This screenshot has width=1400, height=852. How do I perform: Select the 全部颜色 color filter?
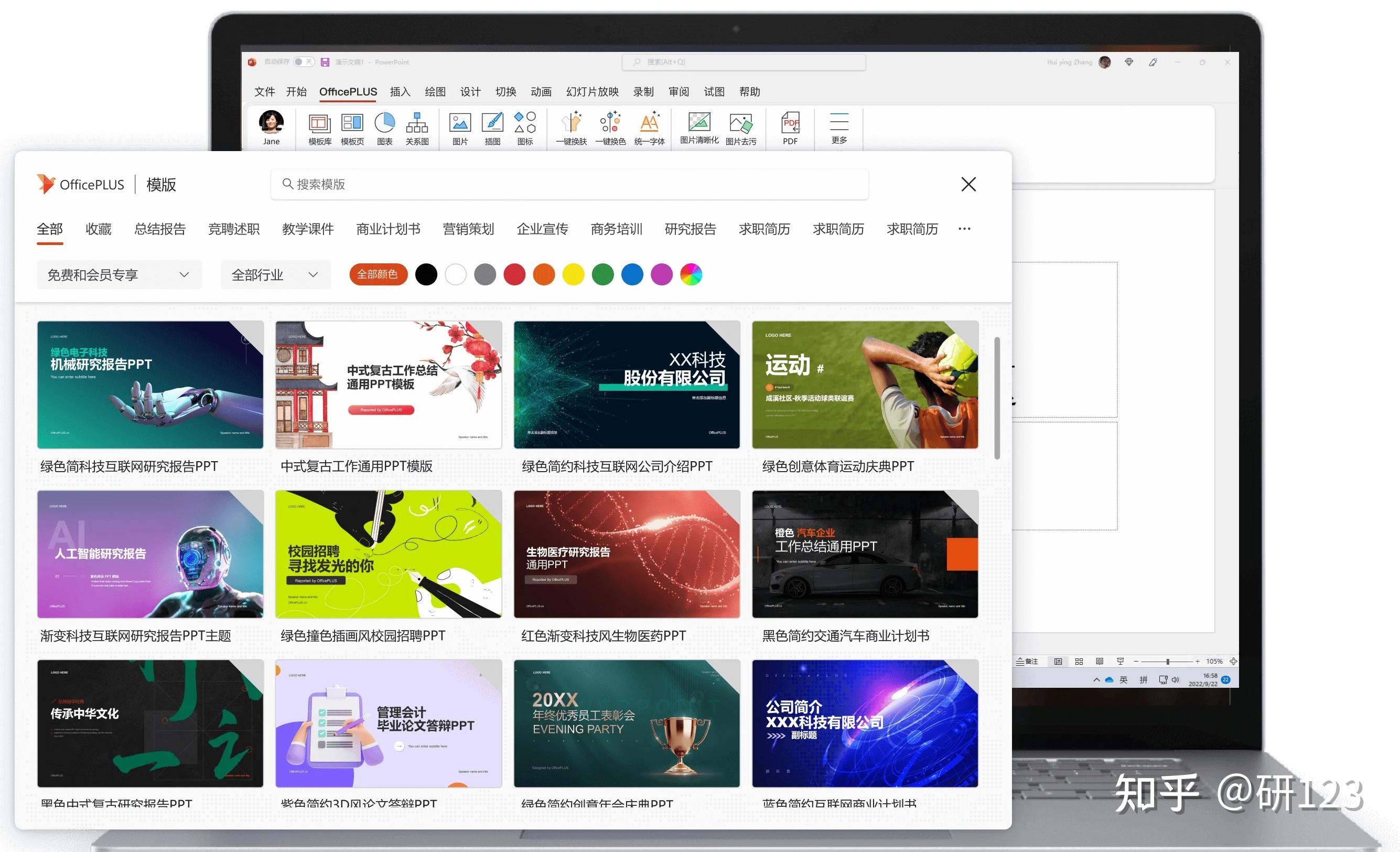click(x=379, y=274)
